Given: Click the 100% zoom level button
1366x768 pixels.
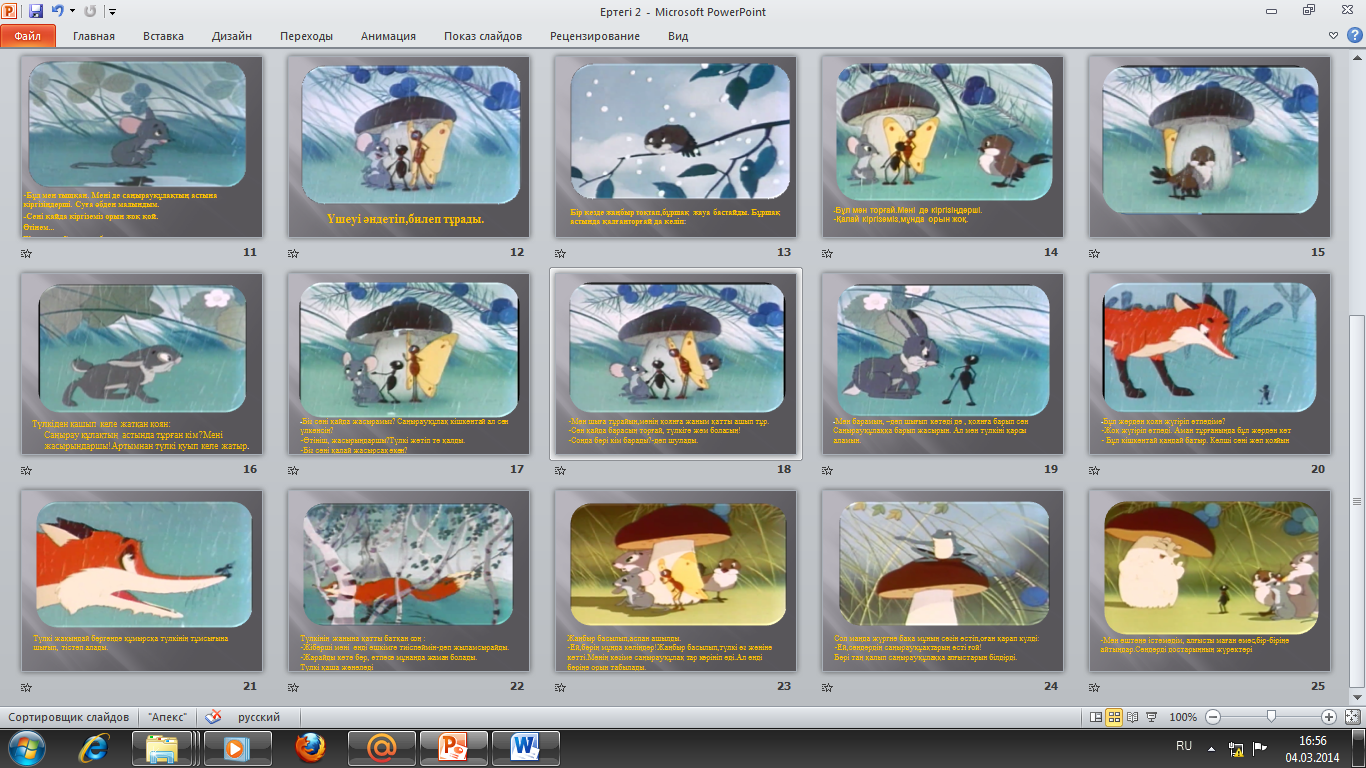Looking at the screenshot, I should tap(1183, 717).
